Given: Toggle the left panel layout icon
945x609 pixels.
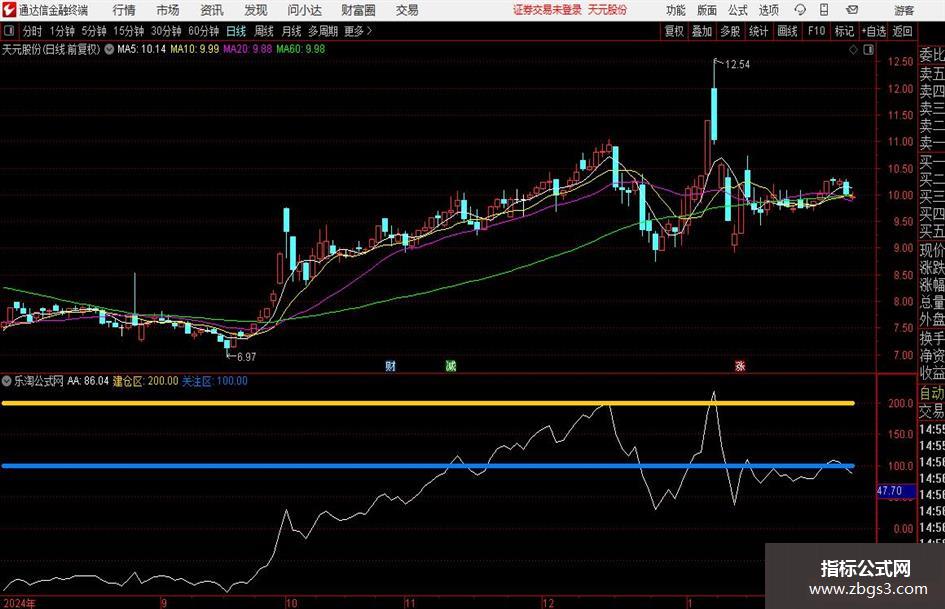Looking at the screenshot, I should (8, 31).
